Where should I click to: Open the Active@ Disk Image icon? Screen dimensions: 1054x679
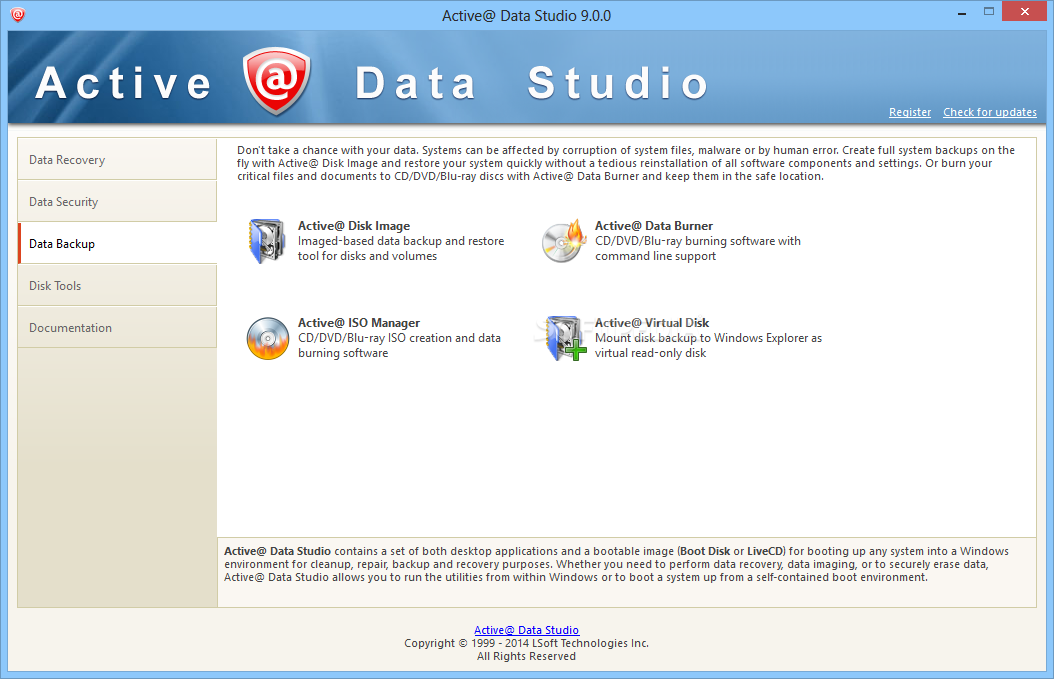click(x=268, y=241)
